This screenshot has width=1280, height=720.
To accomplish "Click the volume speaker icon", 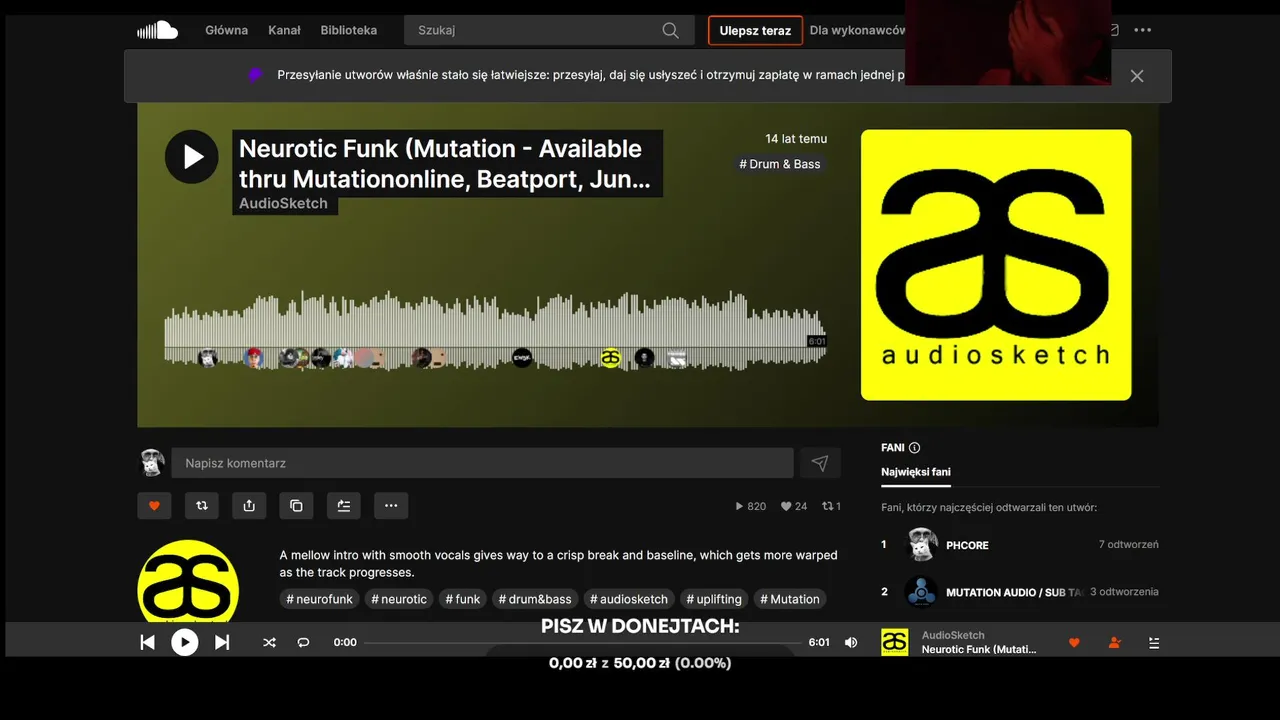I will (x=851, y=642).
